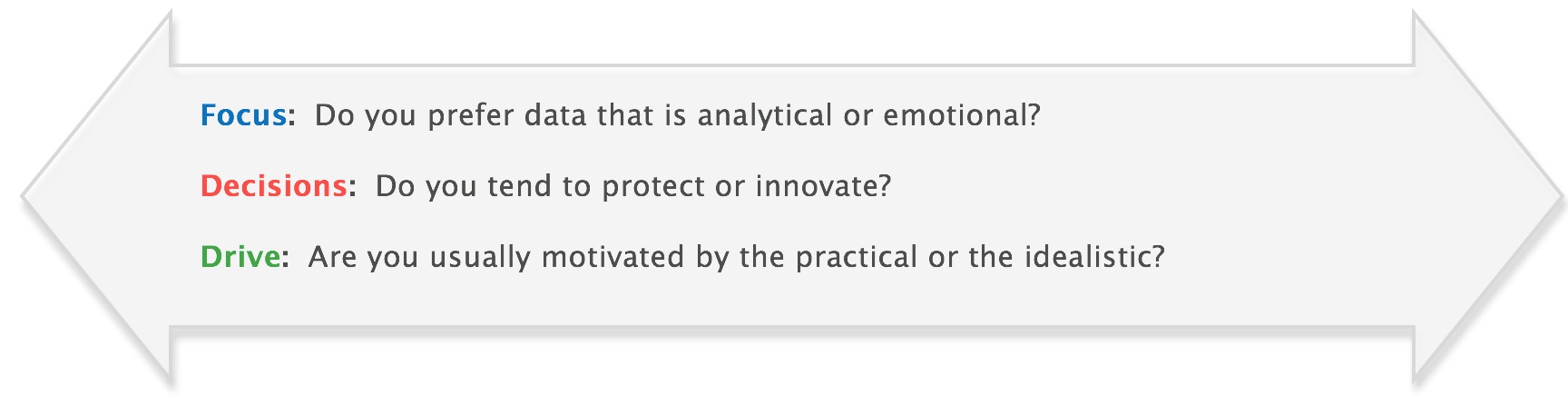This screenshot has height=405, width=1568.
Task: Click the blue Focus label
Action: tap(244, 115)
